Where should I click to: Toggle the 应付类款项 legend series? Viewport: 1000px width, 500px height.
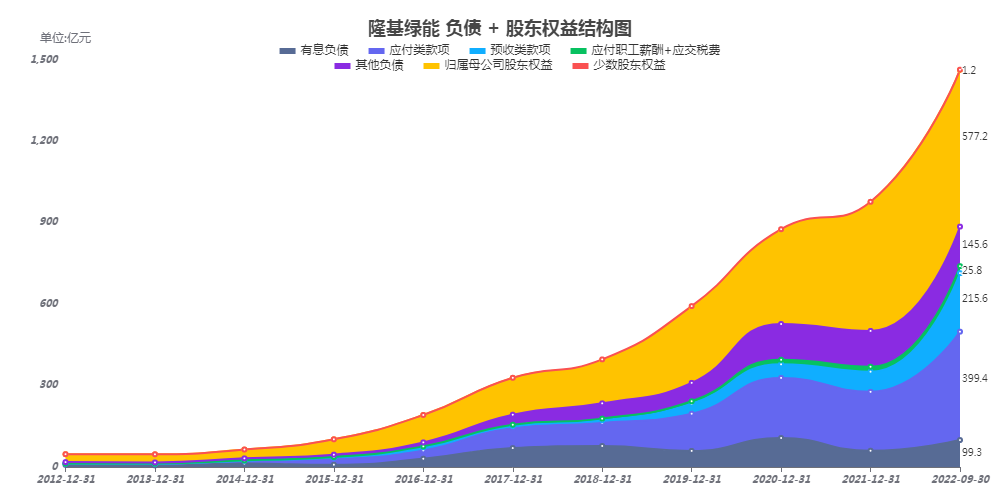pos(410,50)
